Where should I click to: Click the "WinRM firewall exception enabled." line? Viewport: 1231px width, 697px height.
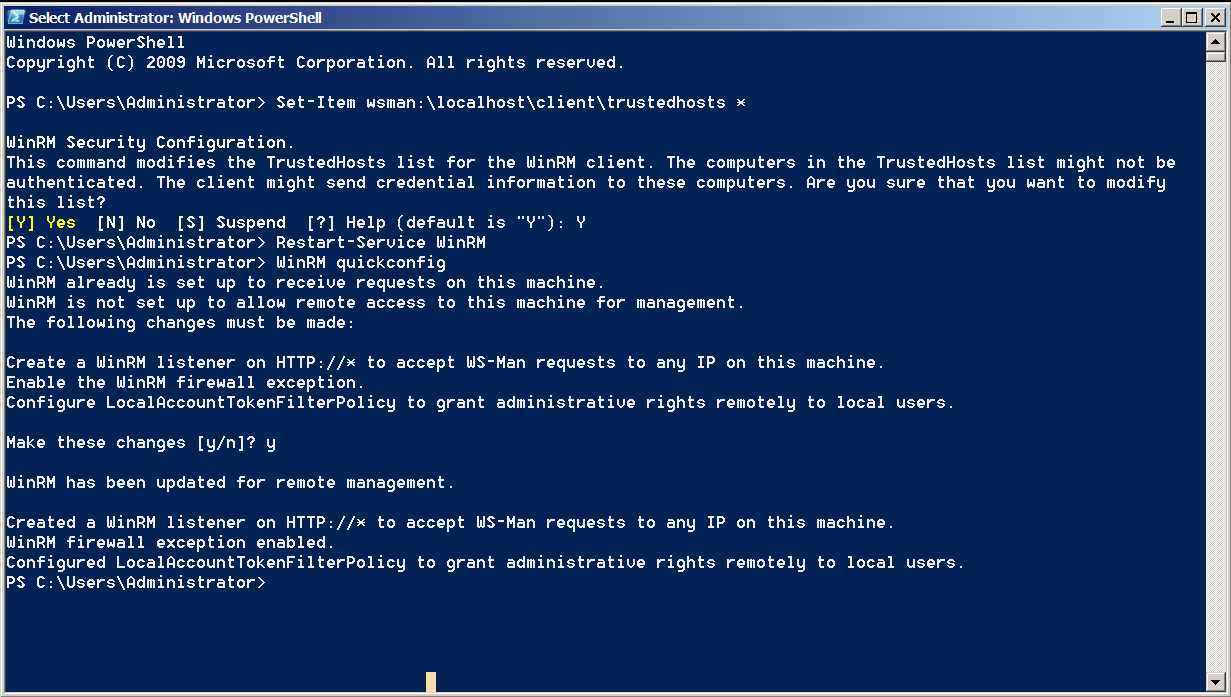(169, 543)
